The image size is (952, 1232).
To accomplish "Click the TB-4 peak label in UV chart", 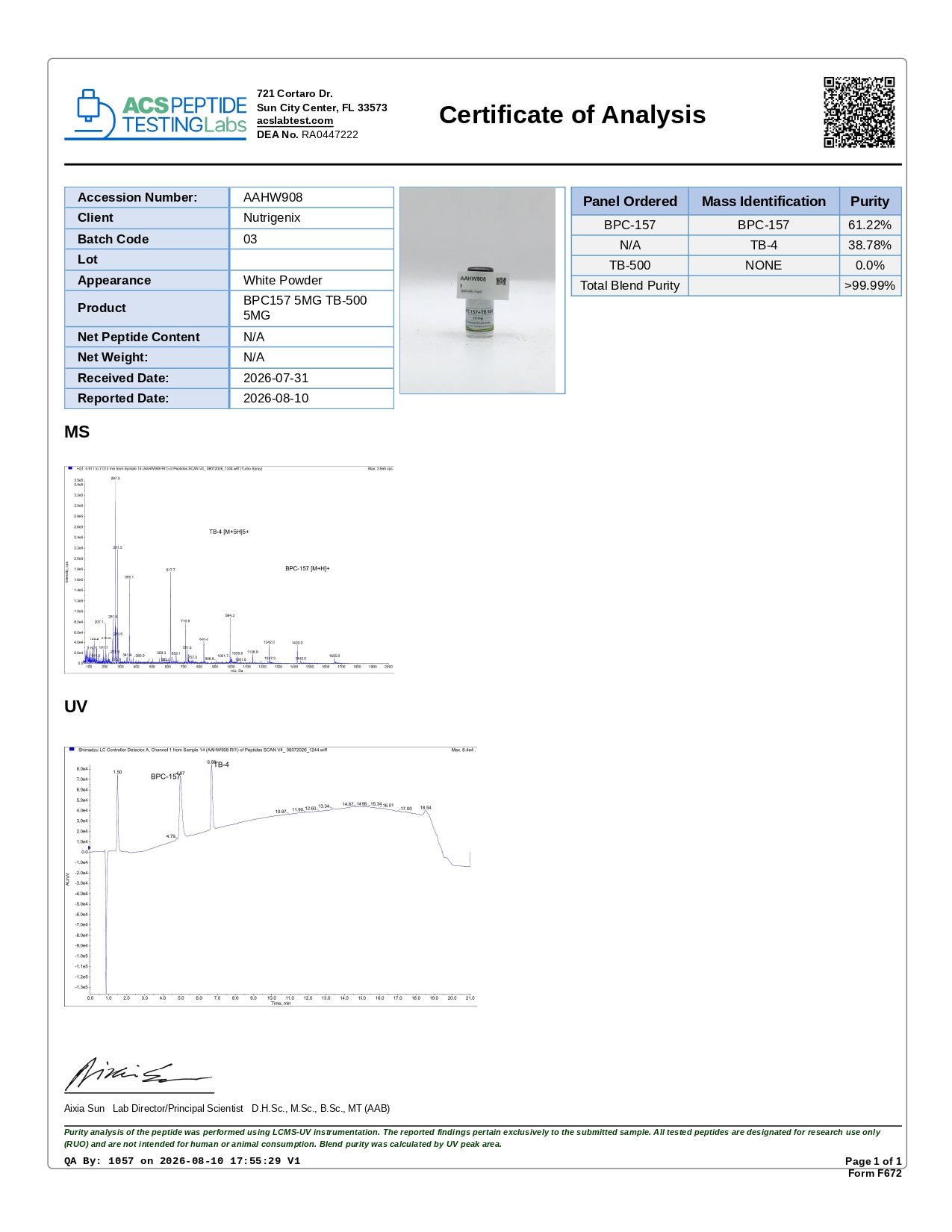I will click(x=221, y=765).
